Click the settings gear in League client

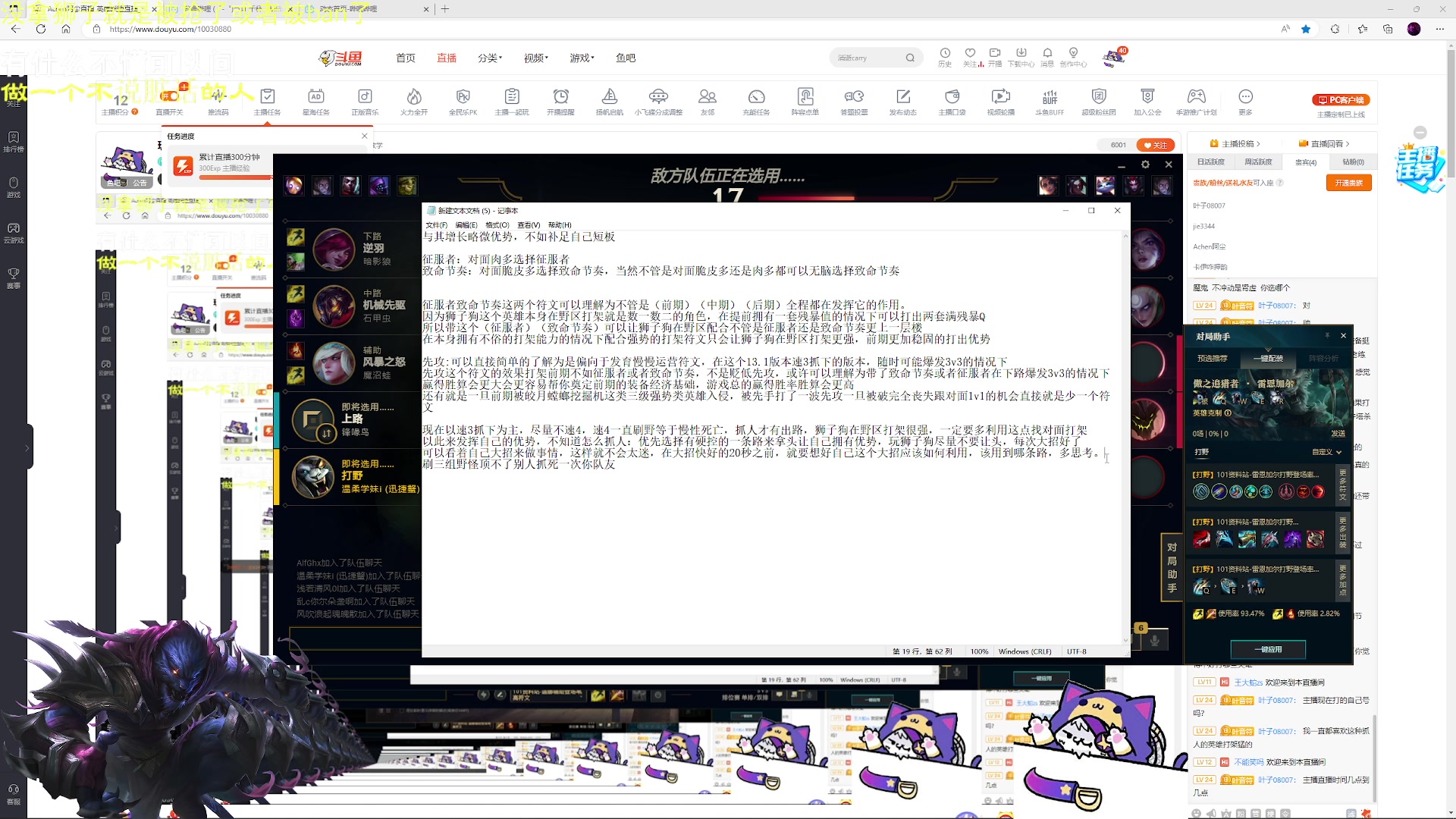pos(1145,165)
